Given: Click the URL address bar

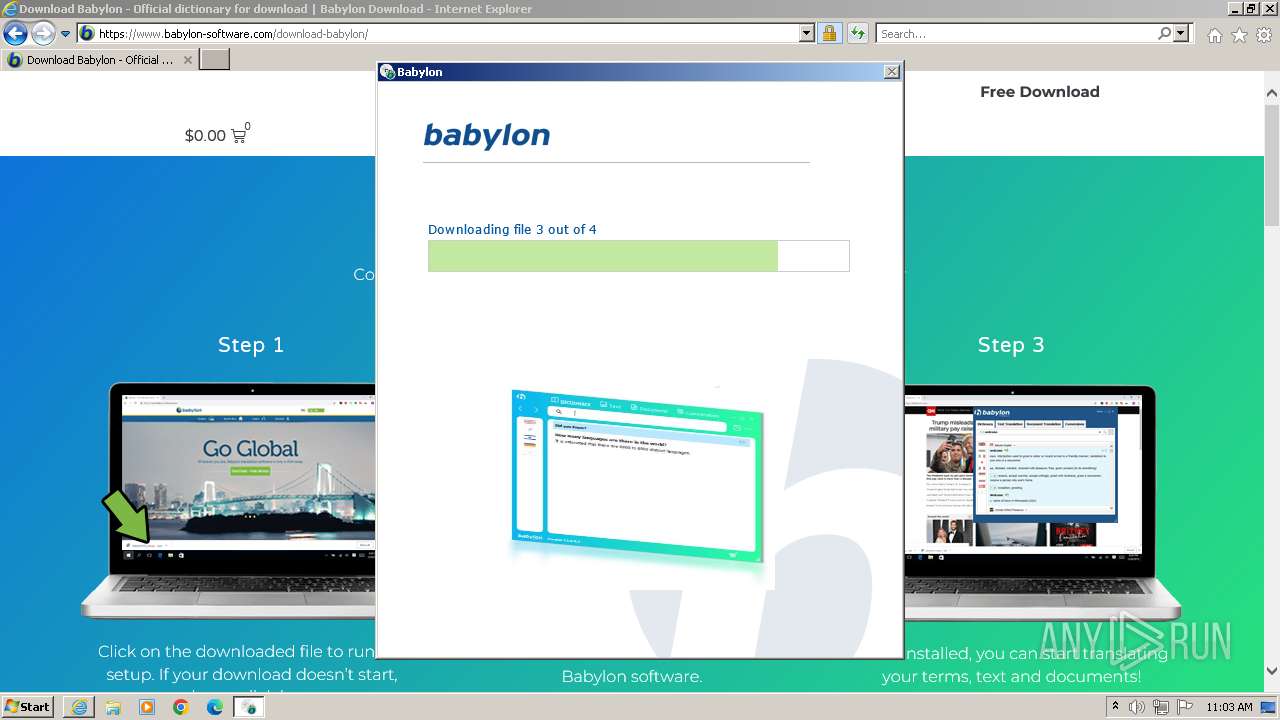Looking at the screenshot, I should [438, 33].
